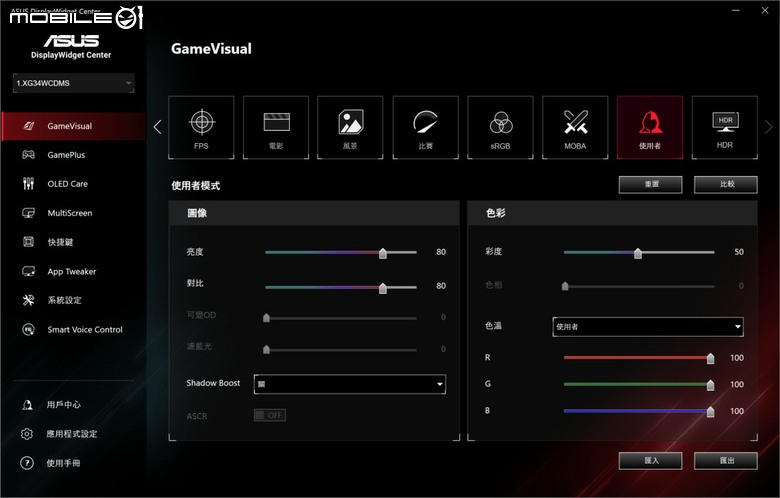
Task: Click the 系統設定 wrench icon
Action: tap(28, 300)
